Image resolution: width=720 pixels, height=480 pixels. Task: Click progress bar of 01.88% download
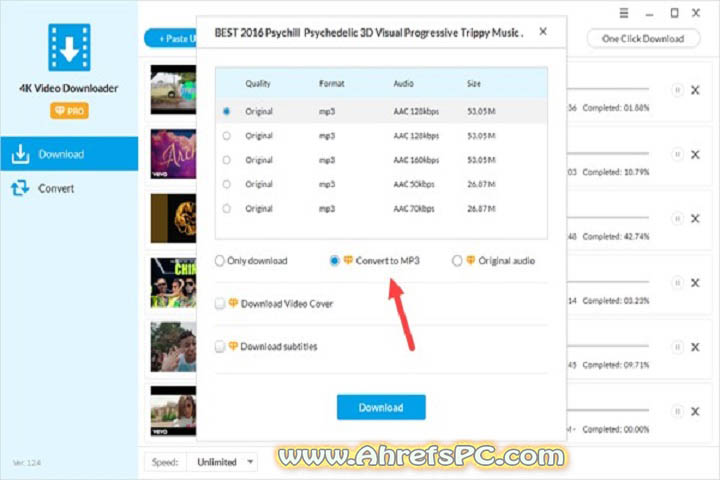point(608,89)
